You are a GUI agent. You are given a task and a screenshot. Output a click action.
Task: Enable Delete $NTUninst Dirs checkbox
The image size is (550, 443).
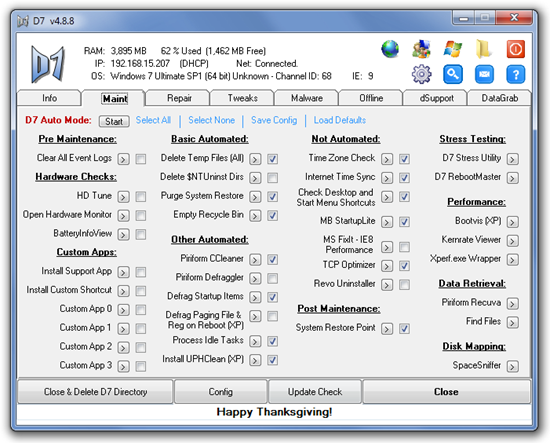pos(273,178)
